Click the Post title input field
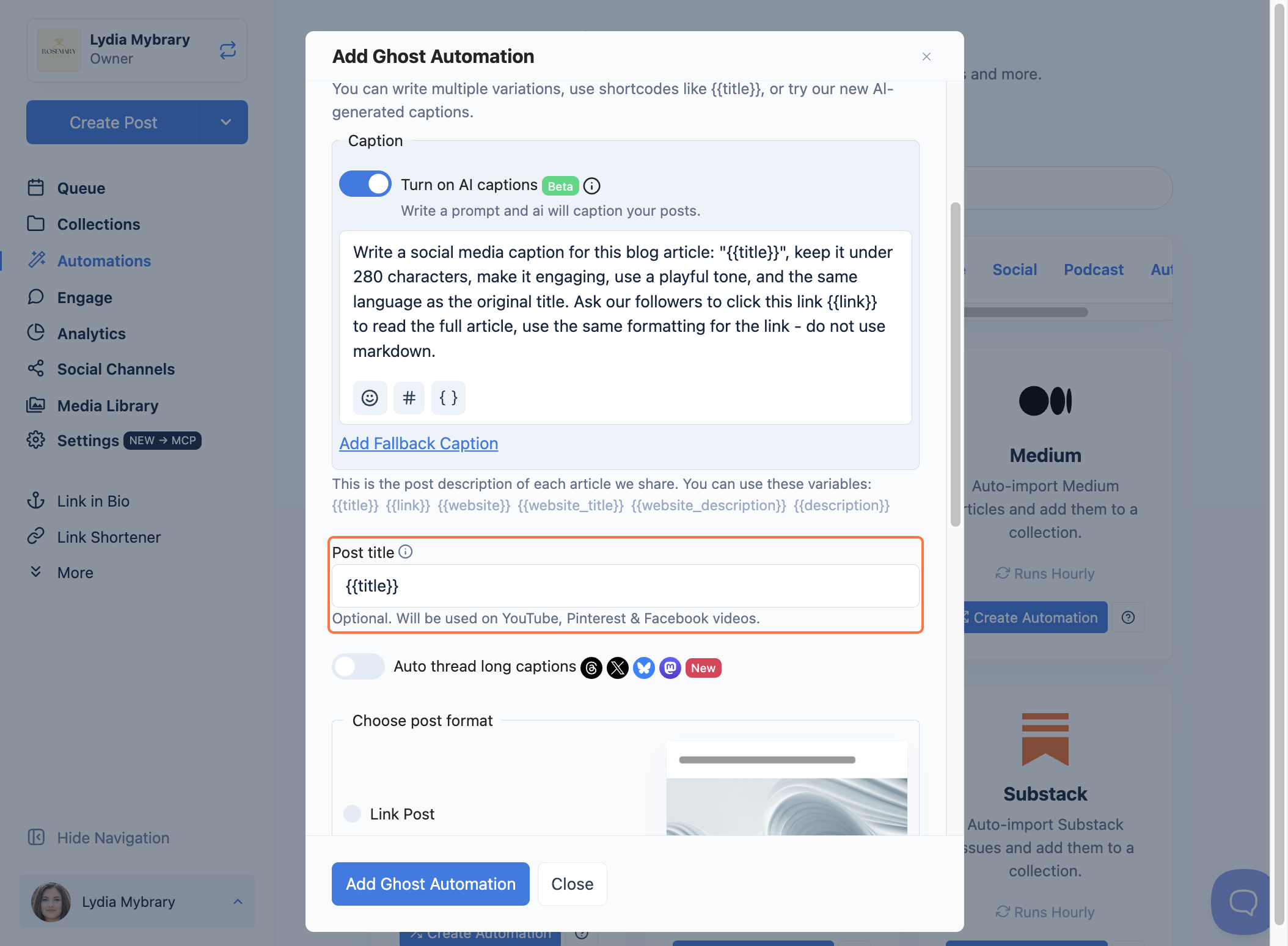1288x946 pixels. coord(625,585)
